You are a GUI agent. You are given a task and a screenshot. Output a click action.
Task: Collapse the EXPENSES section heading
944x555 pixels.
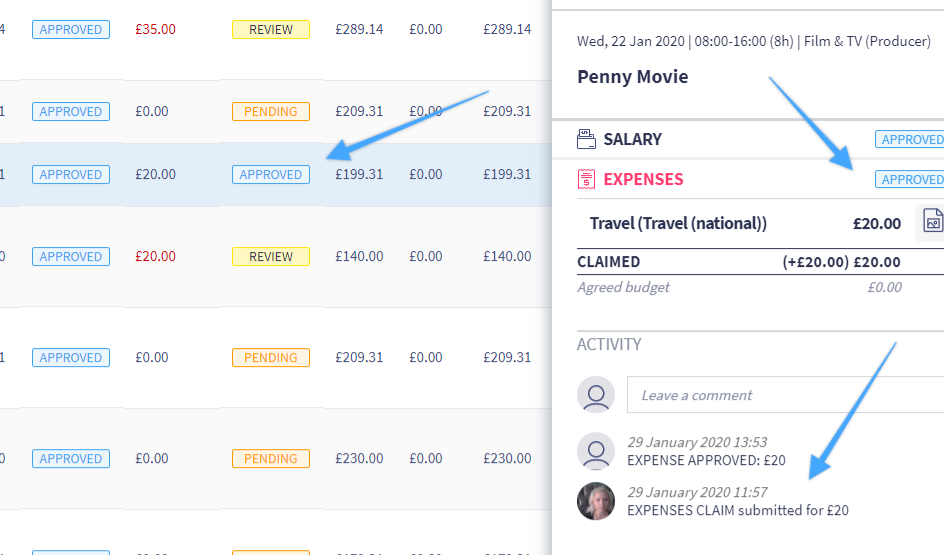pos(643,180)
